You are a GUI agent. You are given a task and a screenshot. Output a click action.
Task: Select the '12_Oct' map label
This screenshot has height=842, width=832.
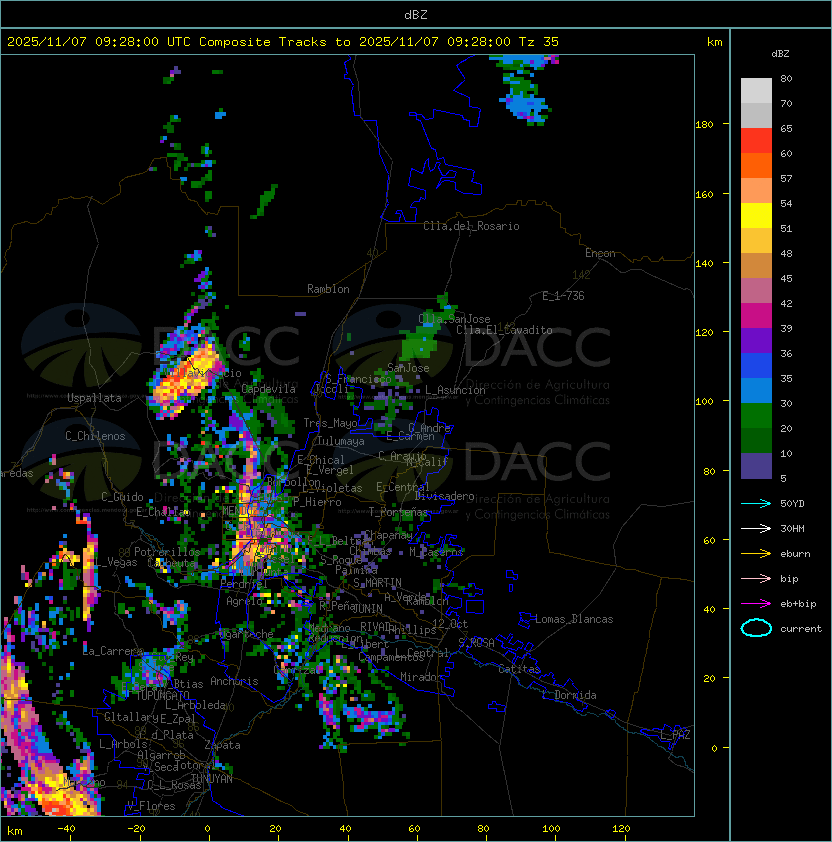point(450,624)
